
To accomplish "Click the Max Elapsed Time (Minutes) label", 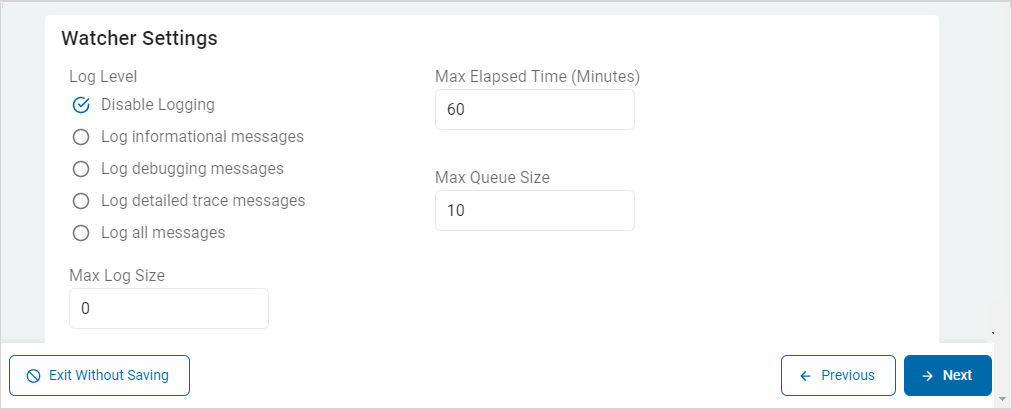I will tap(537, 76).
